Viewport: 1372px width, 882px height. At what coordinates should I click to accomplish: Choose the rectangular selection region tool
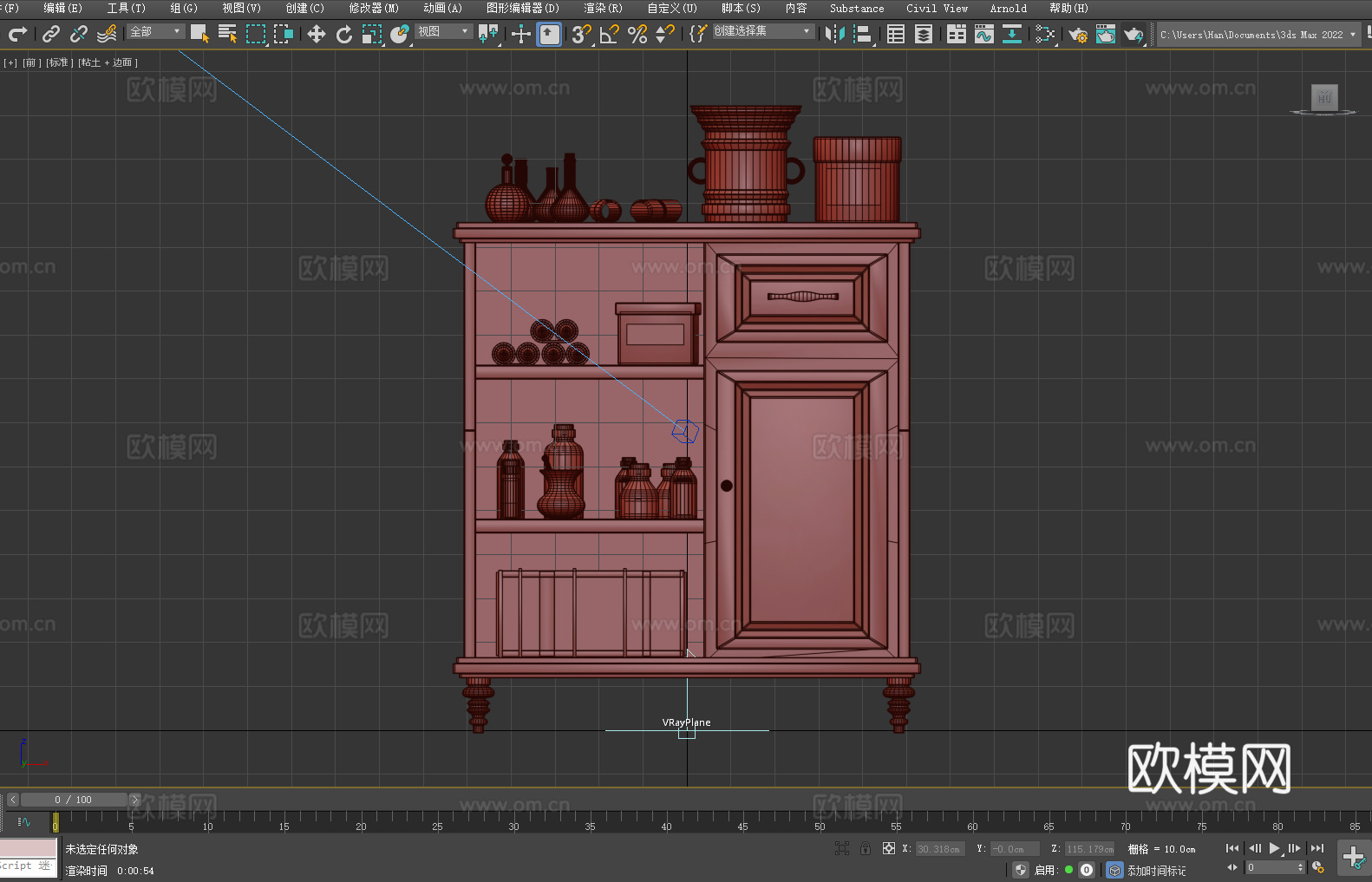pyautogui.click(x=255, y=34)
